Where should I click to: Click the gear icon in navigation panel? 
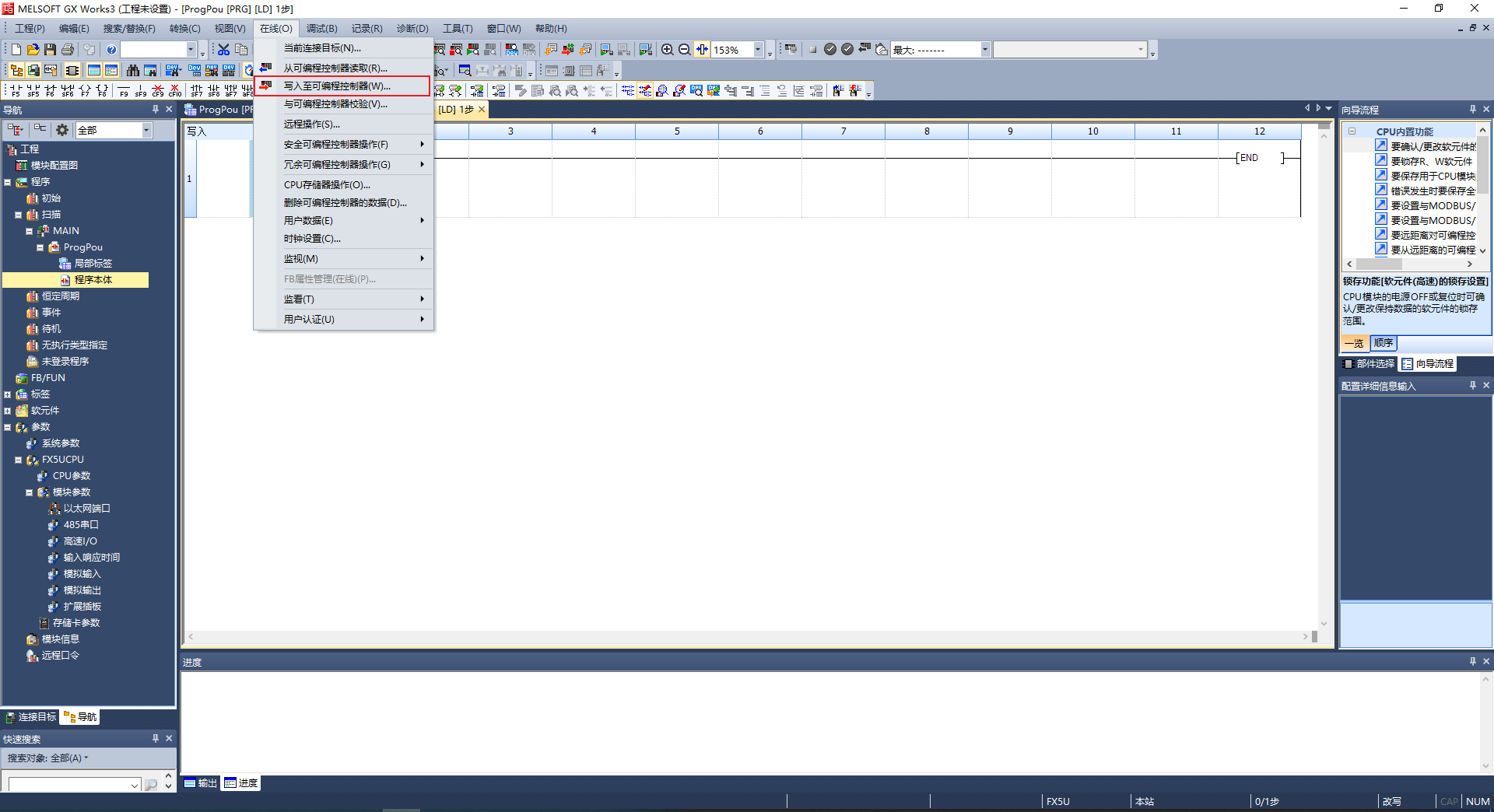point(62,130)
